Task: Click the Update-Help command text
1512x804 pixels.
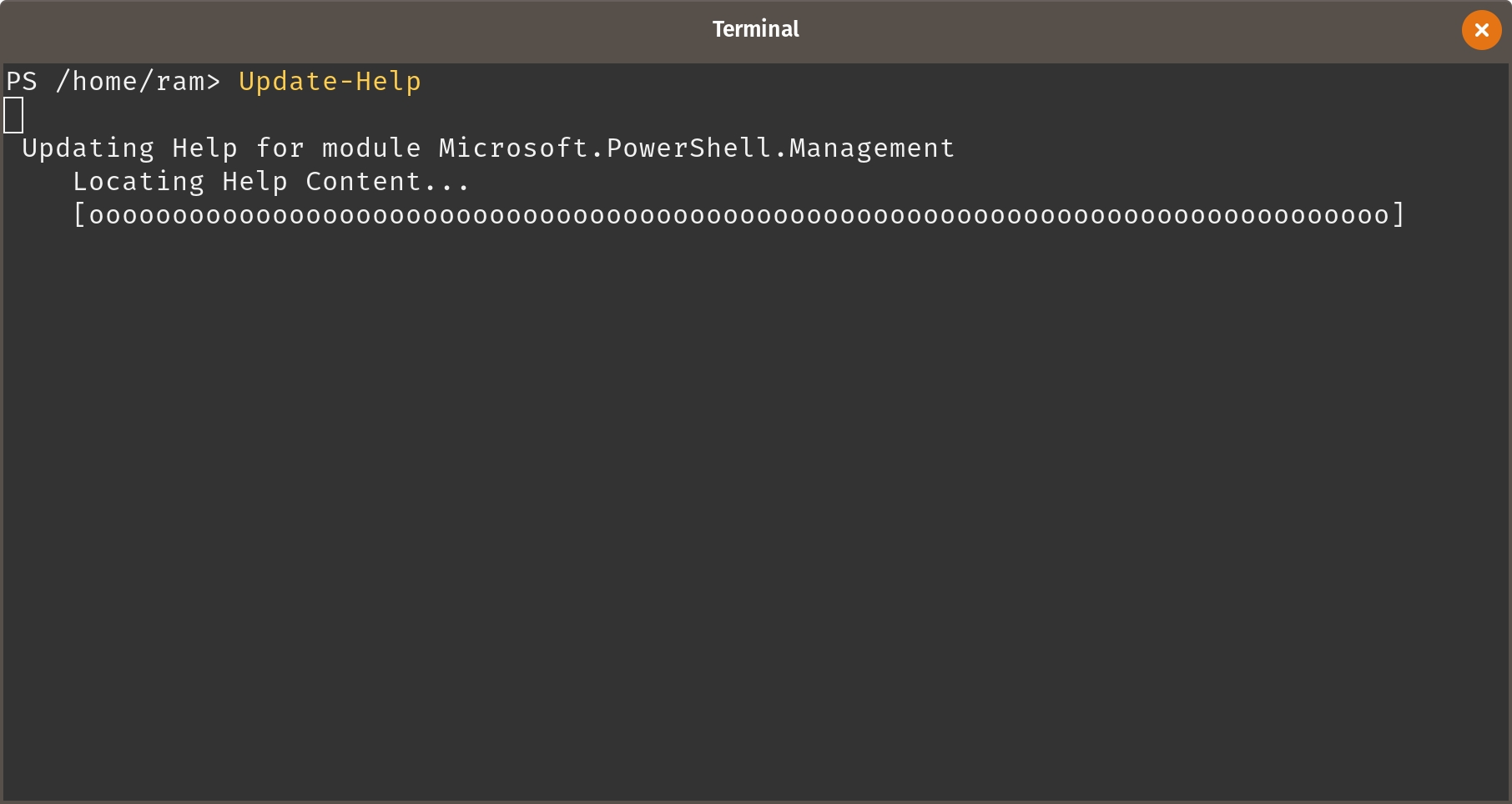Action: (330, 82)
